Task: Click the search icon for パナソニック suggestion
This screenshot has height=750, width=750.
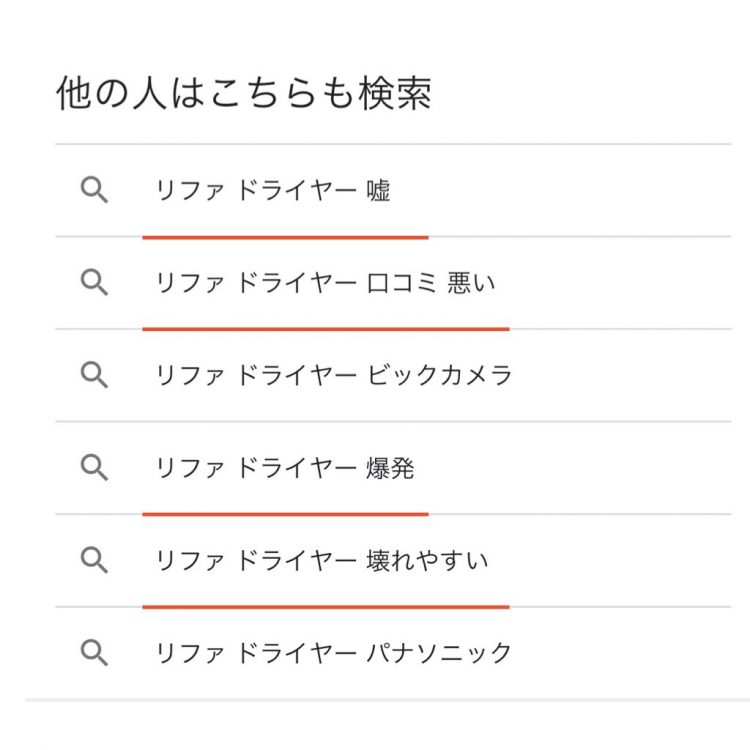Action: [x=94, y=653]
